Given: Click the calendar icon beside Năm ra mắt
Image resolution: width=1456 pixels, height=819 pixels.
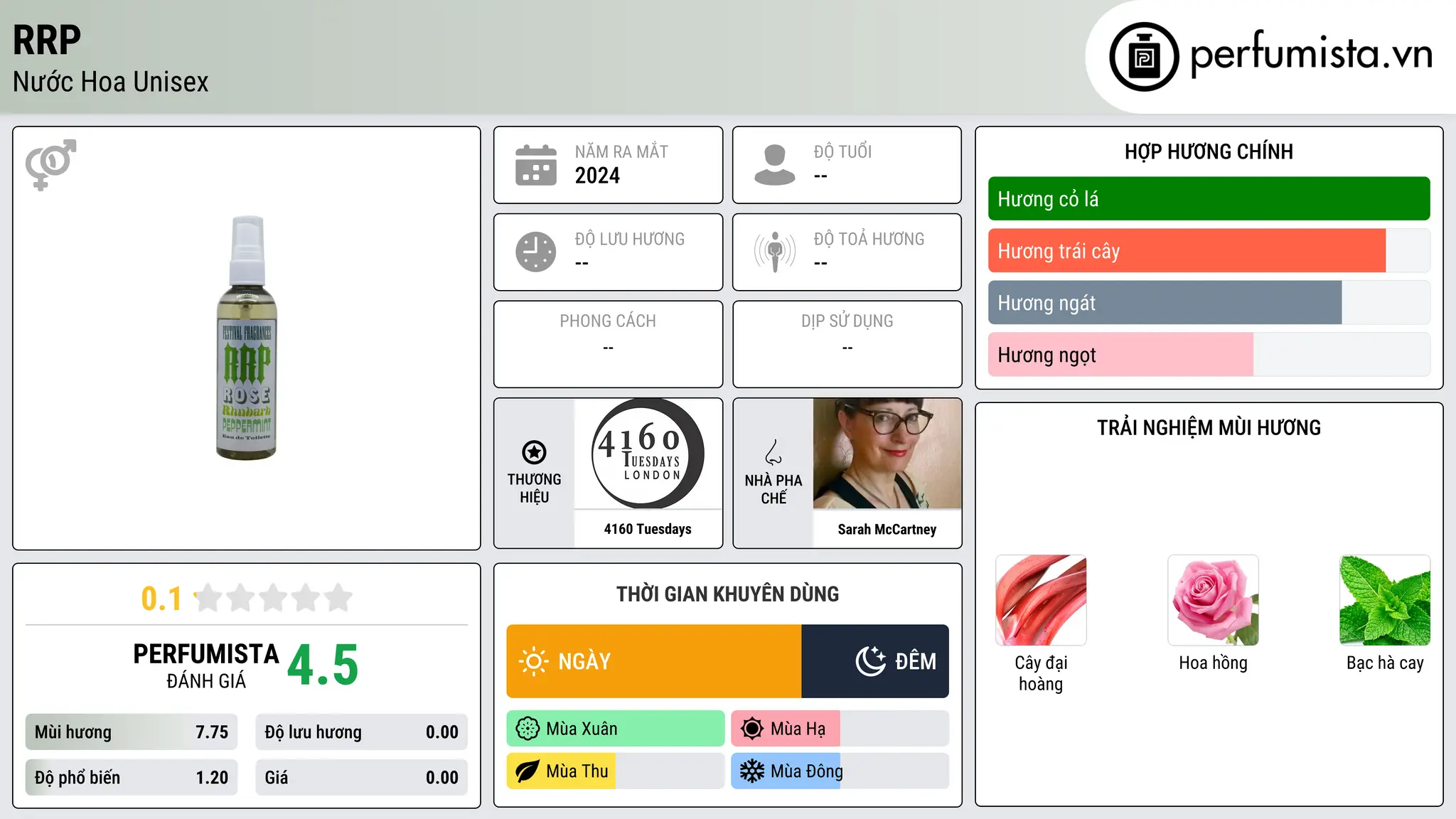Looking at the screenshot, I should click(x=535, y=165).
